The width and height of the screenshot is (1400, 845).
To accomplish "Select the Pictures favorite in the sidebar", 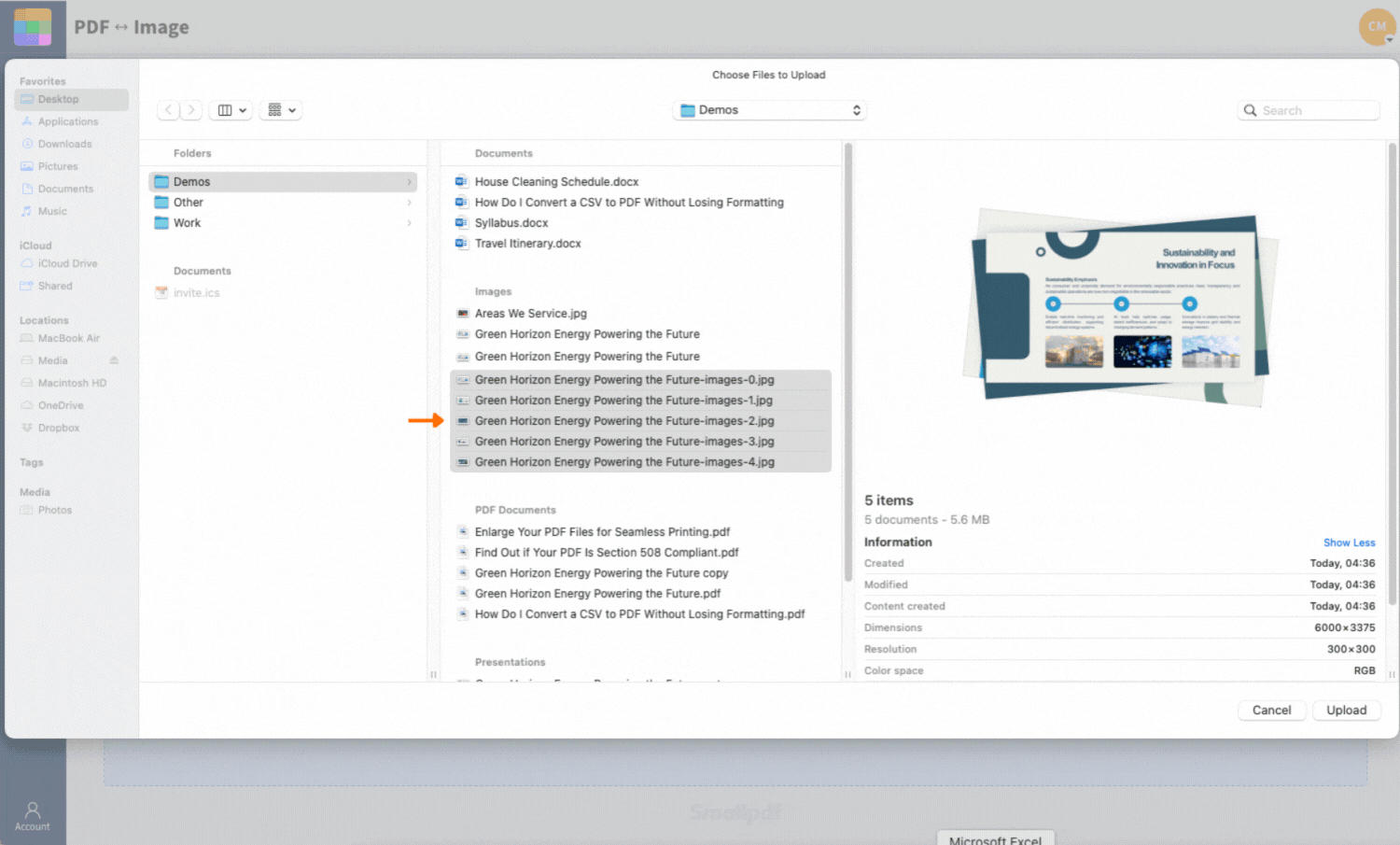I will (57, 166).
